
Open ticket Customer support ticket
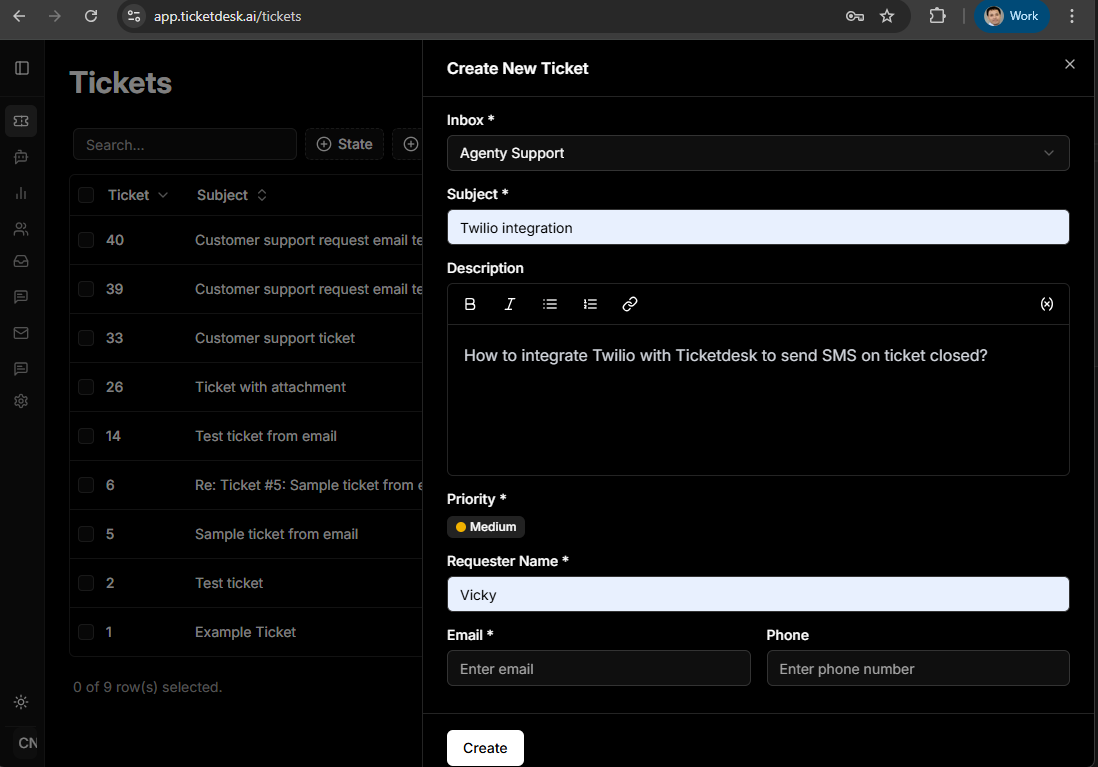coord(275,338)
